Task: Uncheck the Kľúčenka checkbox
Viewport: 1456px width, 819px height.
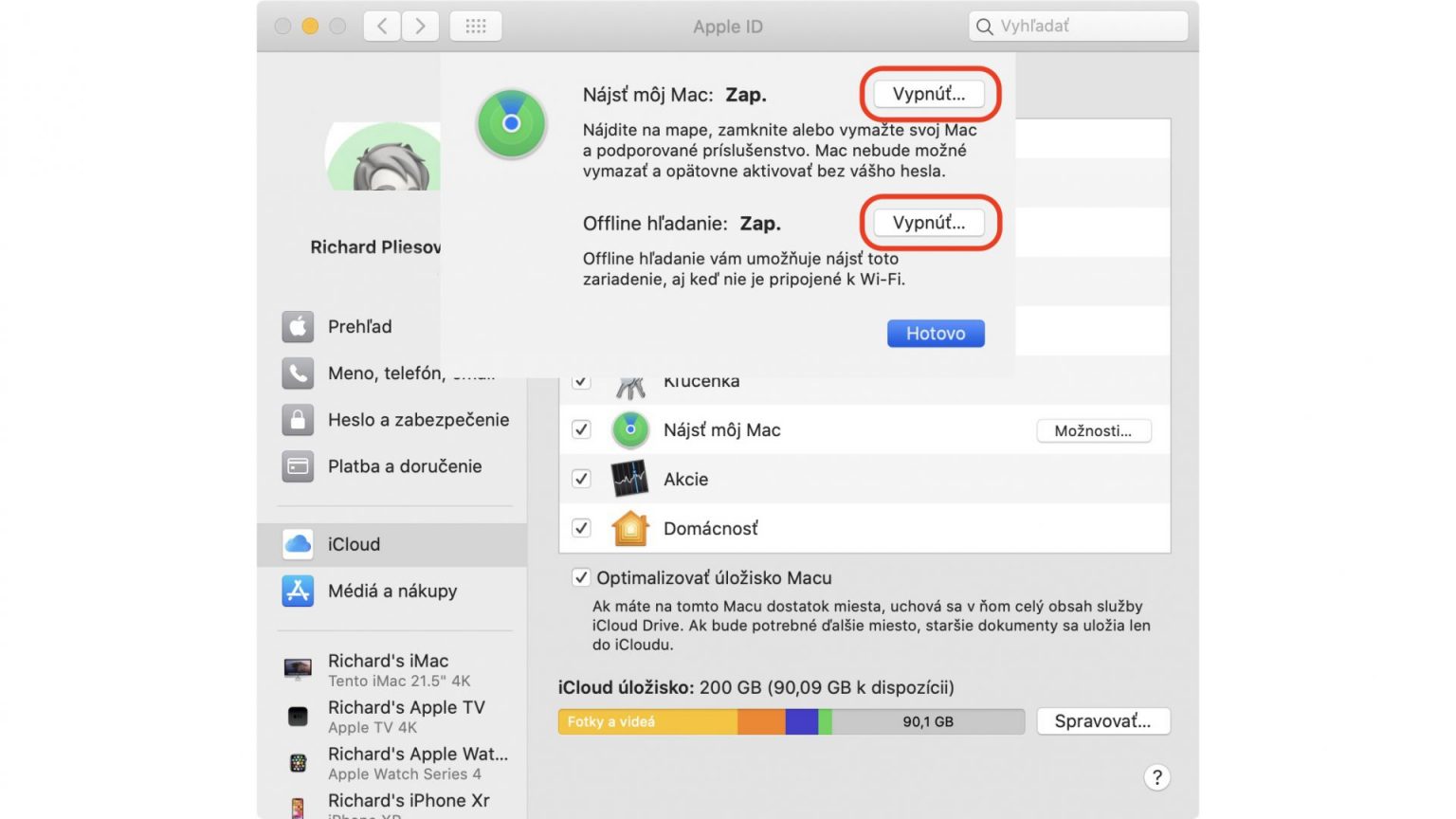Action: (x=581, y=381)
